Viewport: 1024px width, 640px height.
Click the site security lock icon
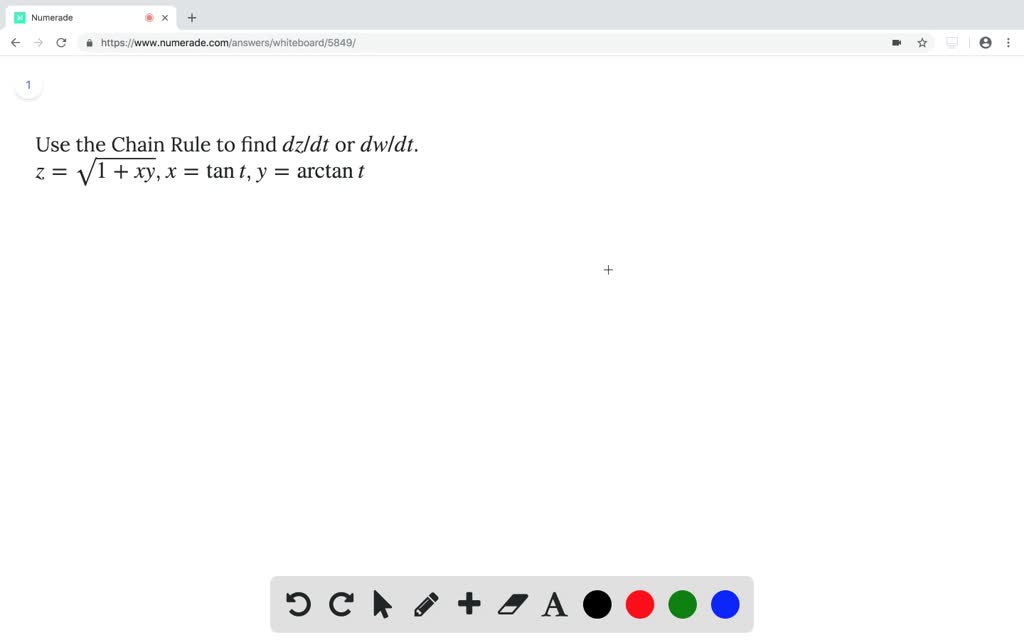[89, 42]
